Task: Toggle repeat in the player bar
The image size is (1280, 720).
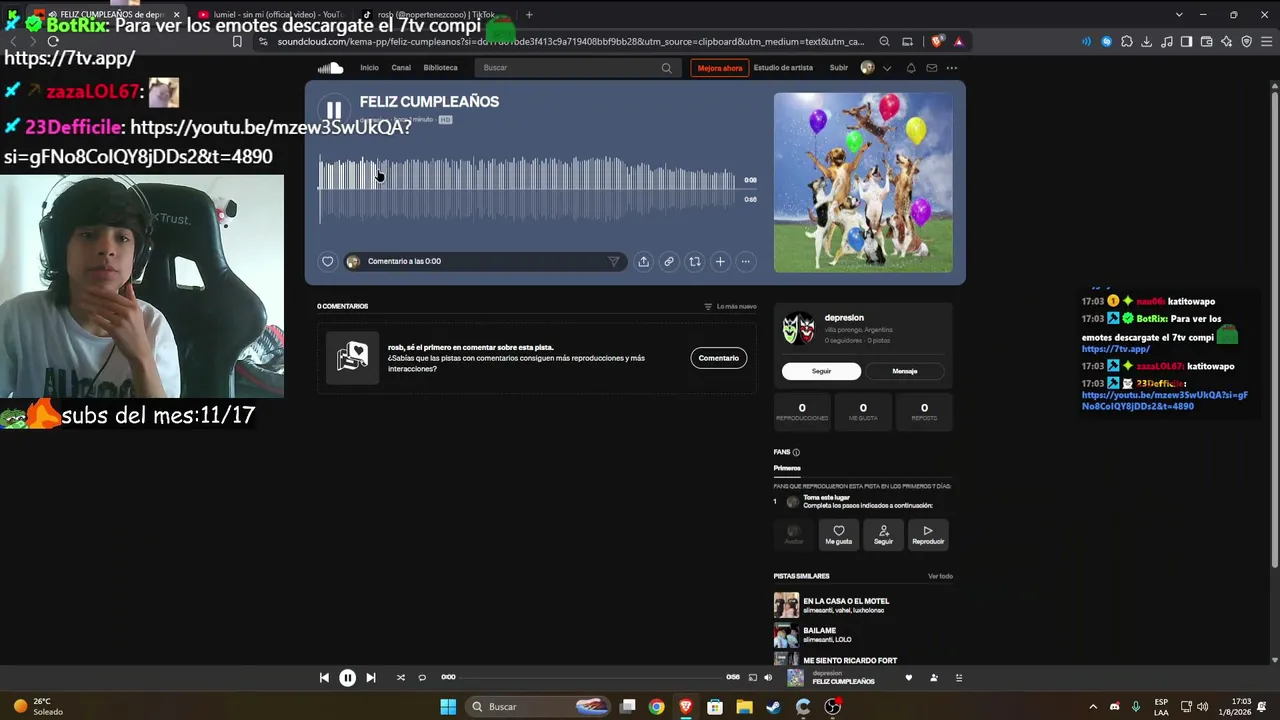Action: (422, 678)
